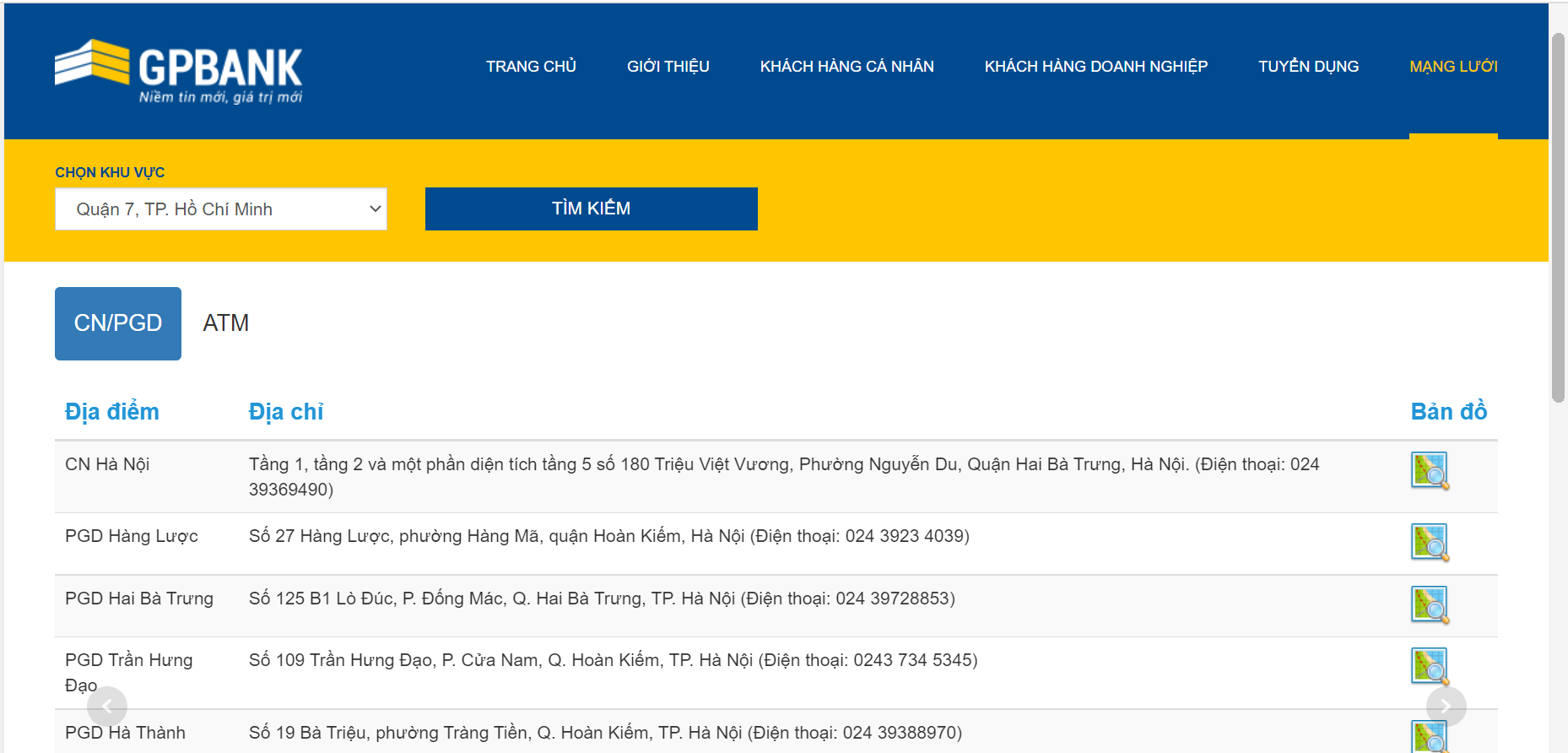Click the Bản đồ column header
1568x753 pixels.
point(1449,412)
